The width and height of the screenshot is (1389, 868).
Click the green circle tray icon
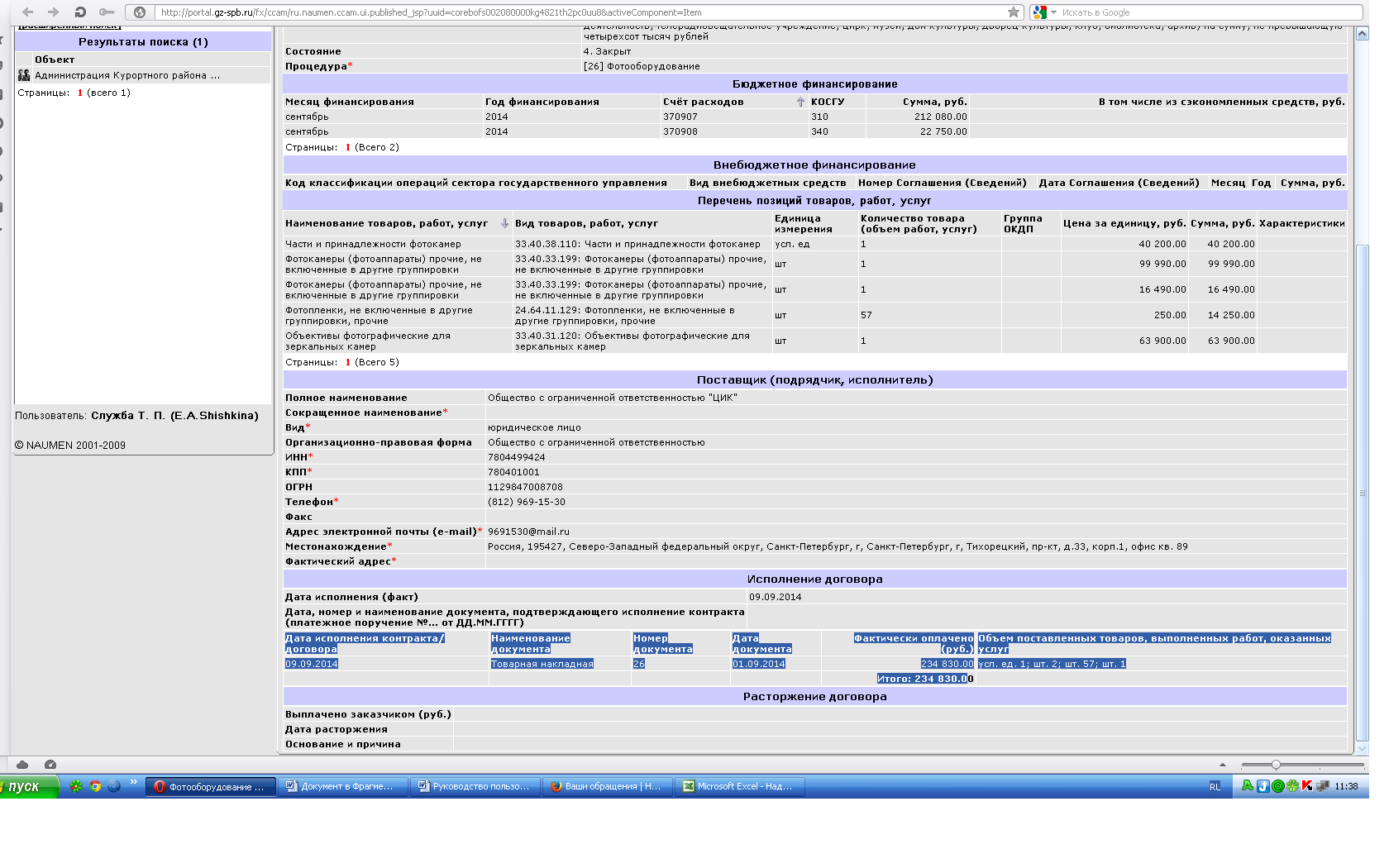click(x=1277, y=786)
